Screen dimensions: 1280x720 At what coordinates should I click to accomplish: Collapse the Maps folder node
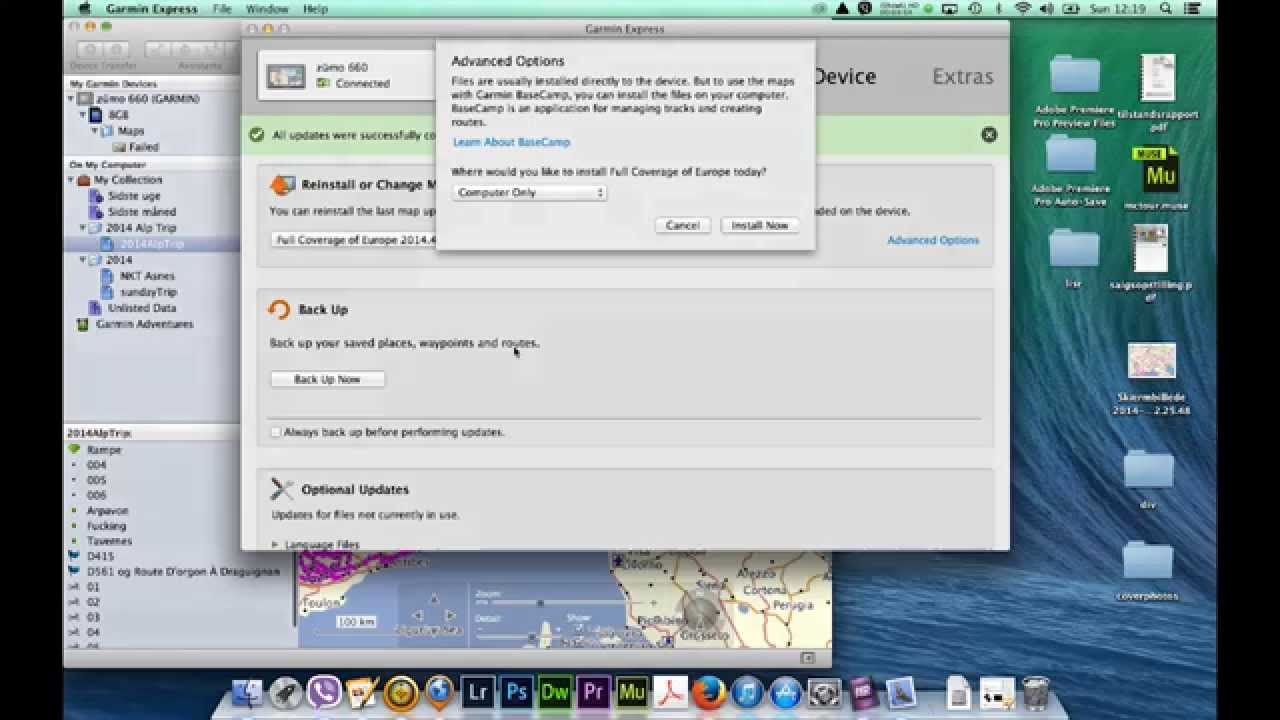(96, 131)
